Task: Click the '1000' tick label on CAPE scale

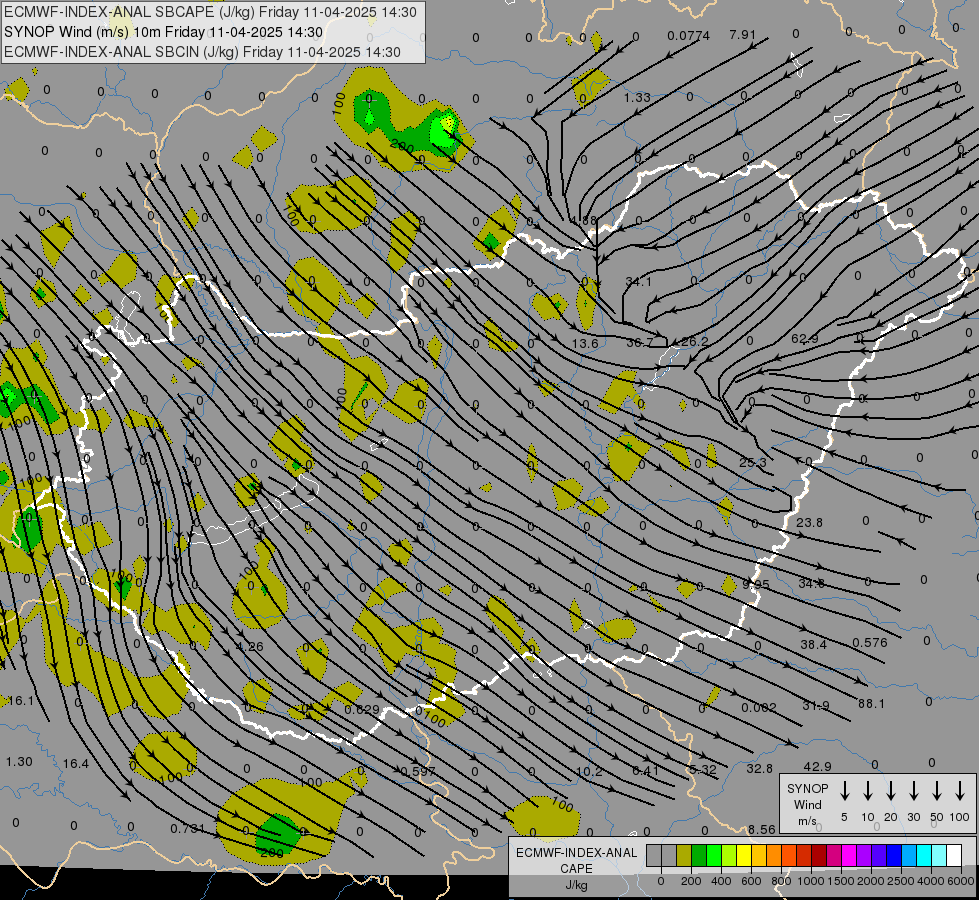Action: coord(810,881)
